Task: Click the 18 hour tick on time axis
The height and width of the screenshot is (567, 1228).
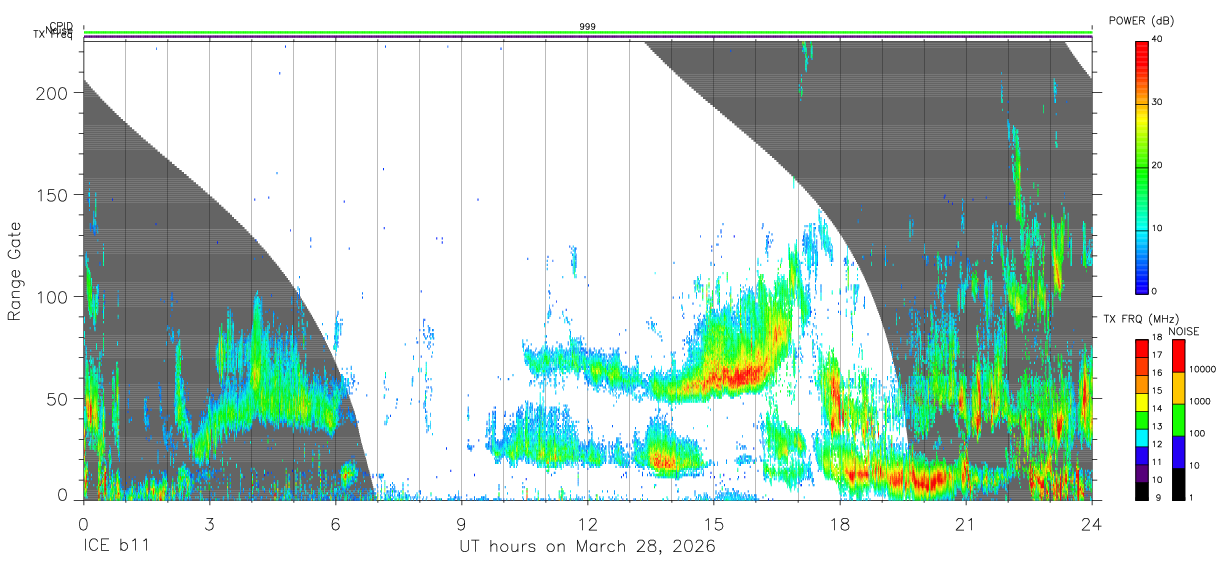Action: tap(839, 524)
